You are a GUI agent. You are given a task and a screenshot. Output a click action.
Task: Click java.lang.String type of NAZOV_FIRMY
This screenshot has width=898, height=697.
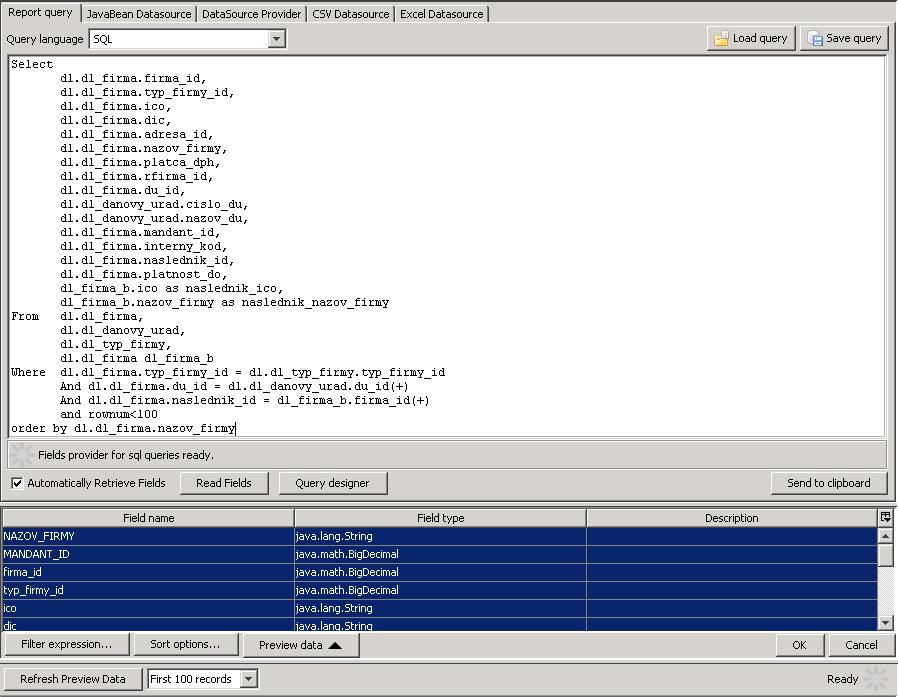click(x=334, y=536)
